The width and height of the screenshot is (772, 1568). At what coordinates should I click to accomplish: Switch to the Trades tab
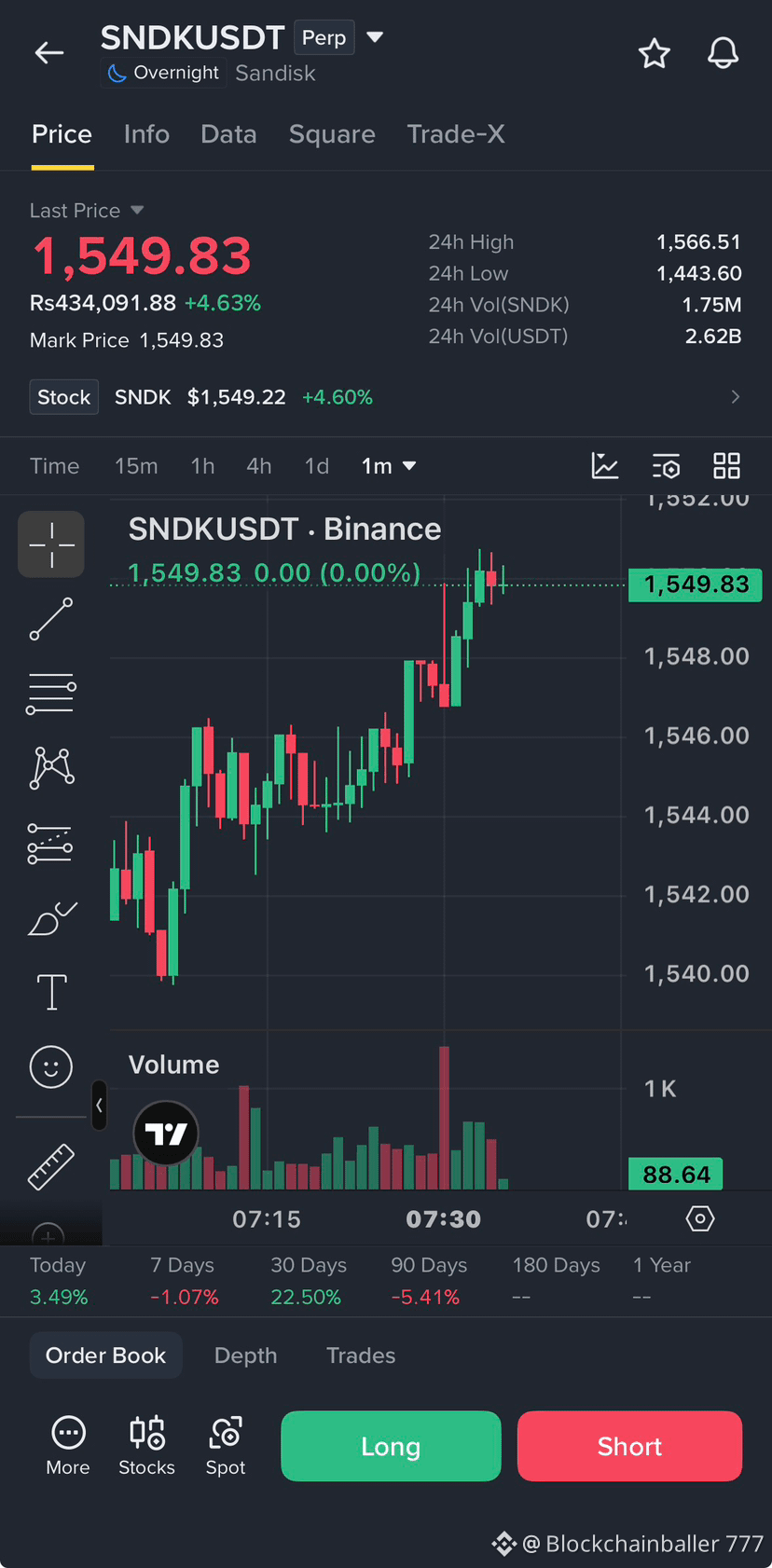click(x=361, y=1355)
